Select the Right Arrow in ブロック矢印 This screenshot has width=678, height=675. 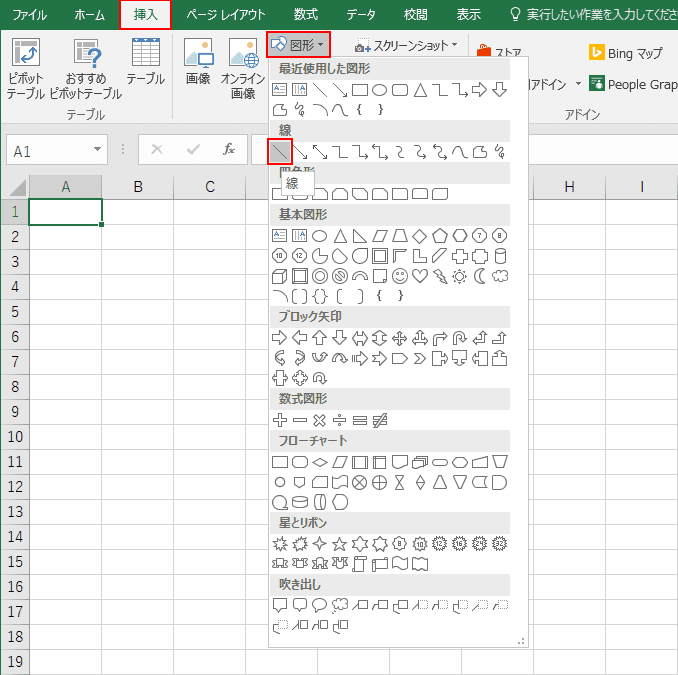pos(280,337)
